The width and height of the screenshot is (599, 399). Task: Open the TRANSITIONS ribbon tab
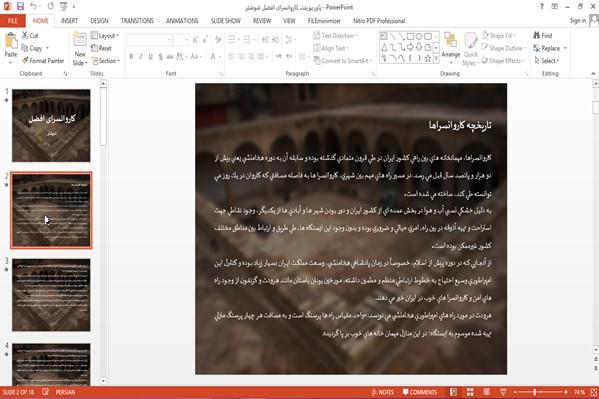point(137,21)
